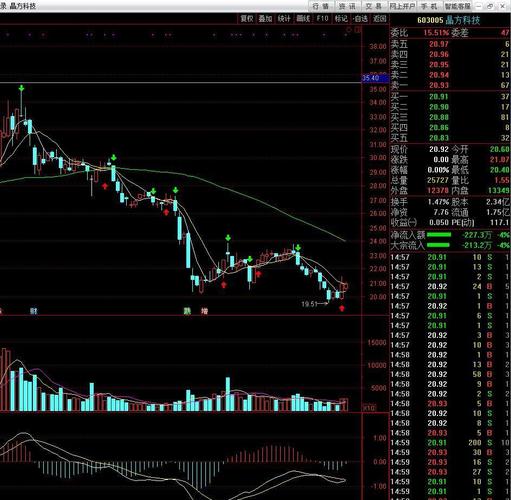511x500 pixels.
Task: Select the 卖四 20.96 ask row
Action: pyautogui.click(x=450, y=54)
